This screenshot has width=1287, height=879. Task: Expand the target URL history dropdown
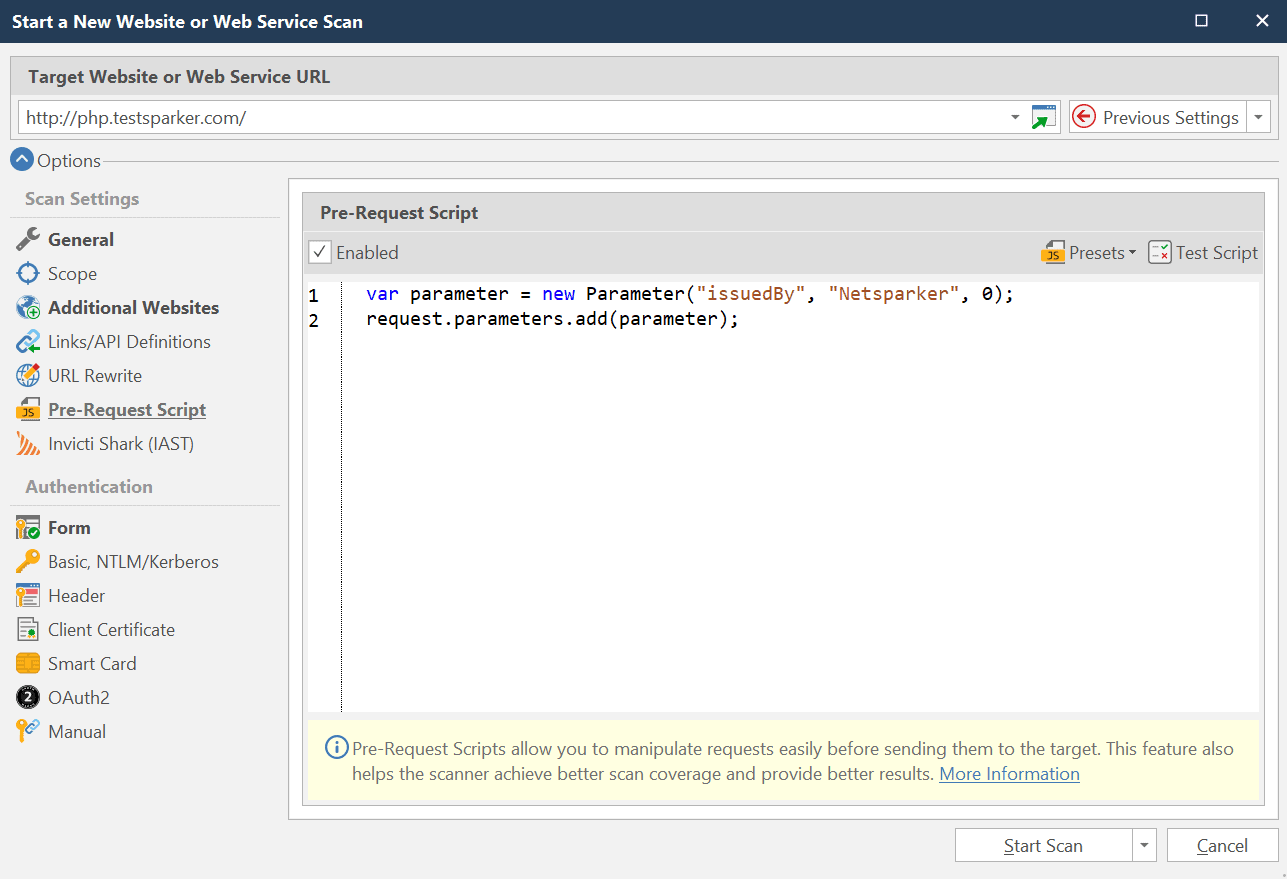tap(1016, 118)
